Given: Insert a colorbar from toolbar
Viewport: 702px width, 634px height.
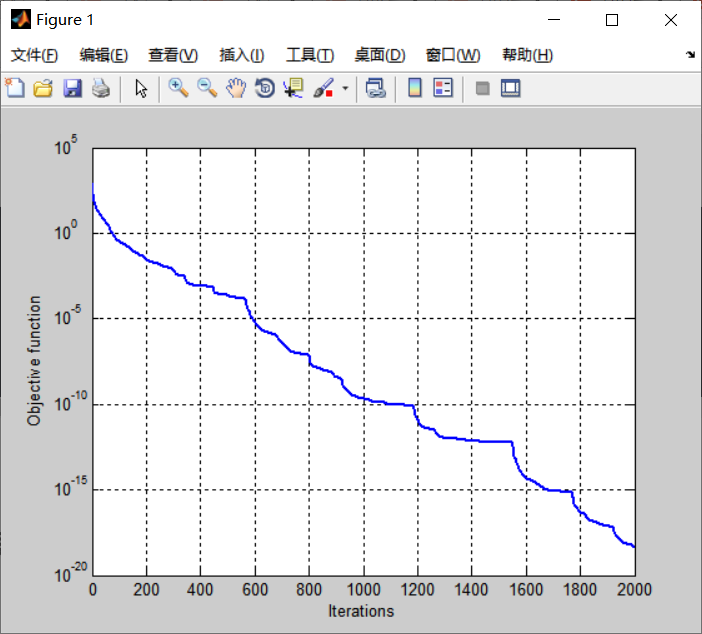Looking at the screenshot, I should pos(415,88).
